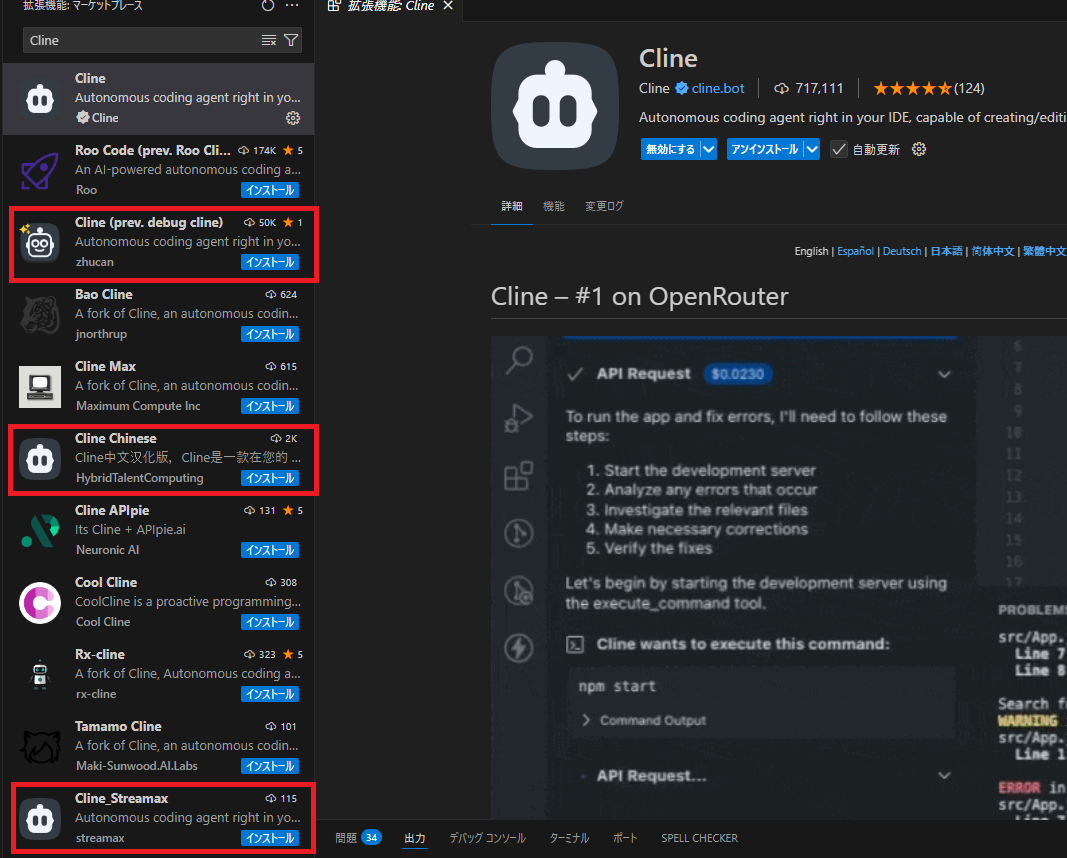Click the verified publisher badge
The width and height of the screenshot is (1067, 858).
(681, 88)
